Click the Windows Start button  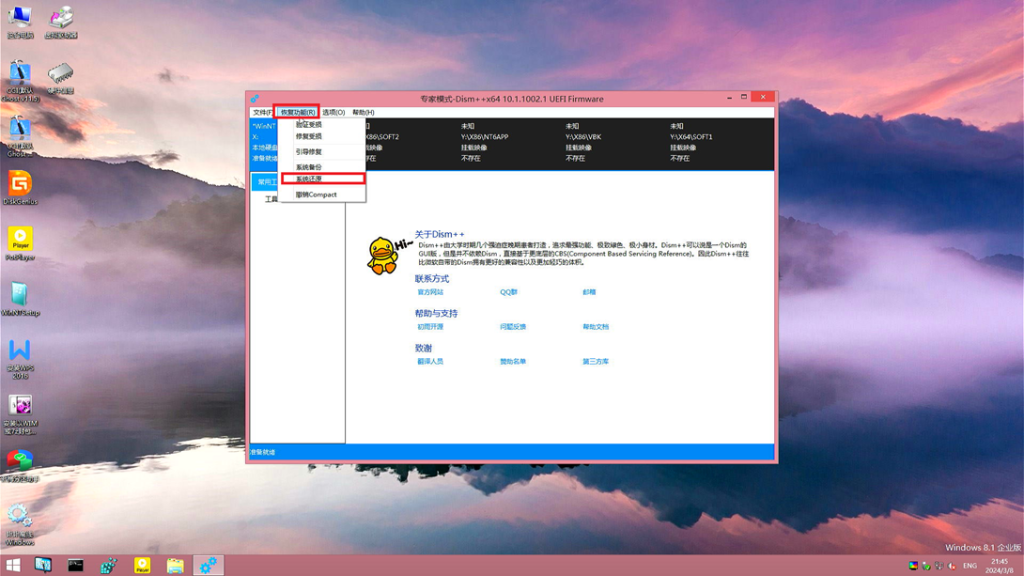coord(14,565)
